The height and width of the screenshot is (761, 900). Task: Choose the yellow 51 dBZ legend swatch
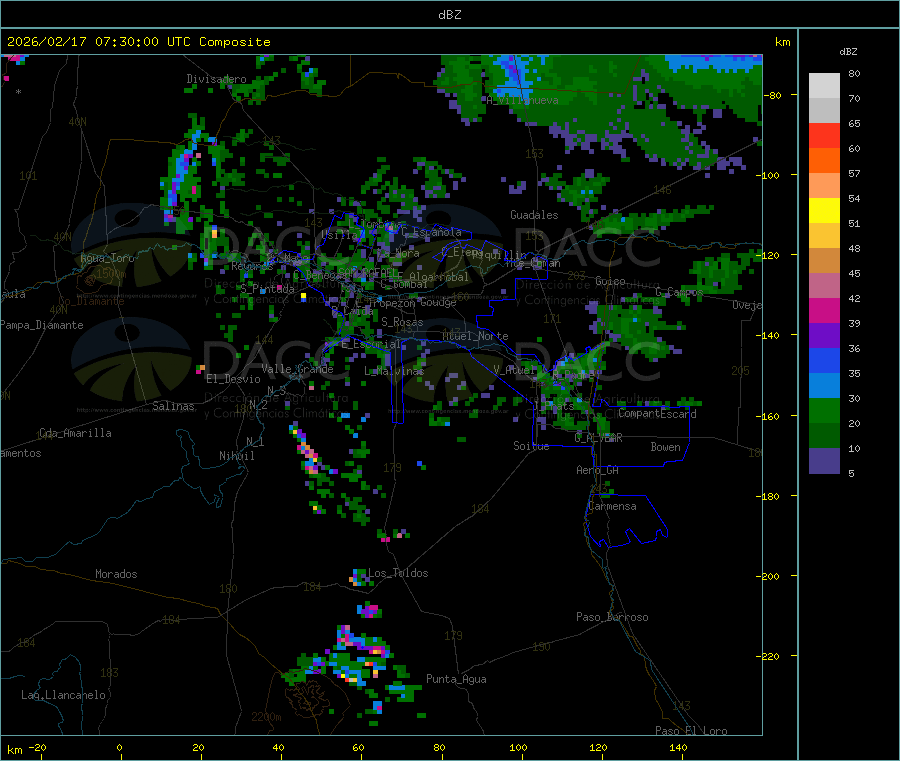pyautogui.click(x=824, y=211)
